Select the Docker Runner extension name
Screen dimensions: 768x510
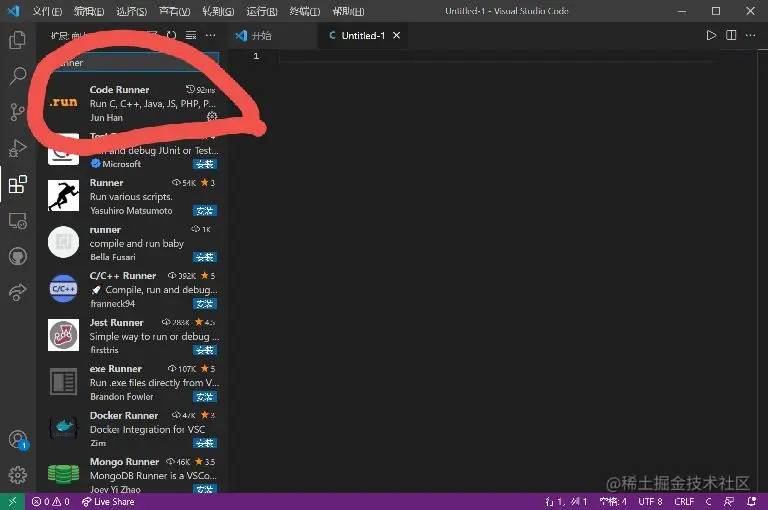(x=124, y=415)
